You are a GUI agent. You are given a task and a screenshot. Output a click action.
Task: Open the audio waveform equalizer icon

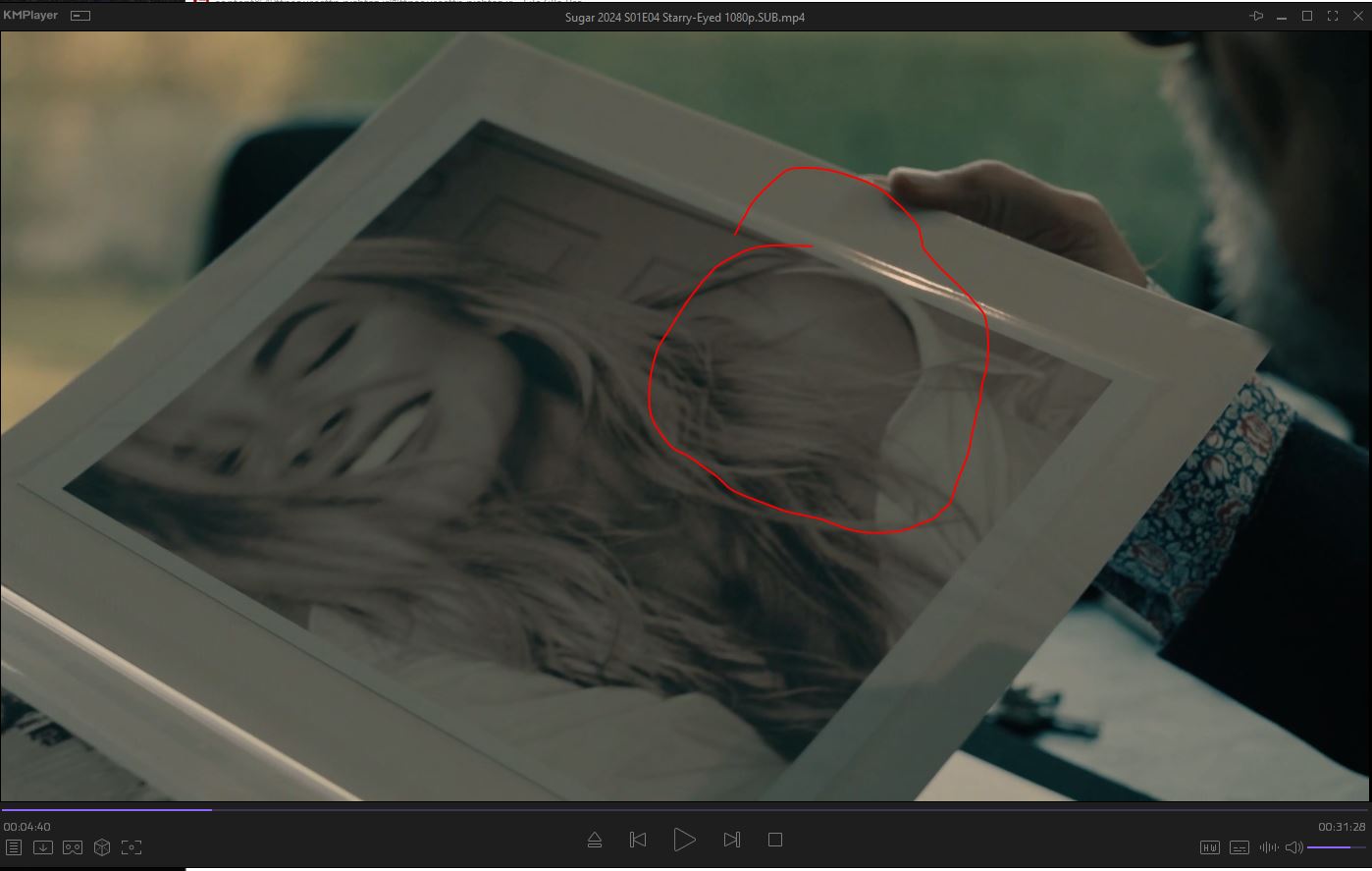tap(1269, 847)
